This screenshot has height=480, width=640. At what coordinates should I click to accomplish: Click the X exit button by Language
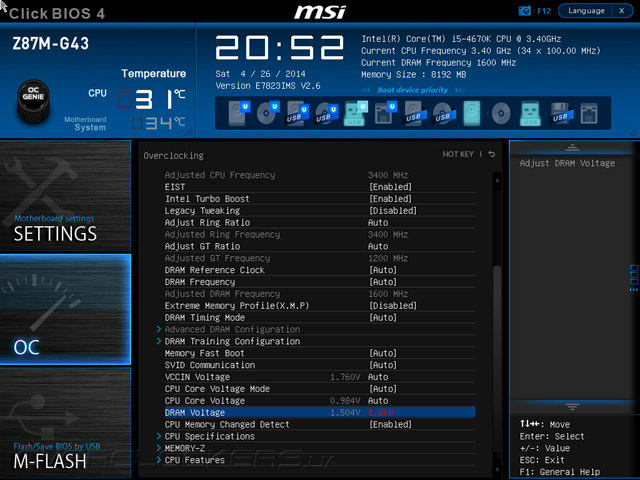[622, 11]
